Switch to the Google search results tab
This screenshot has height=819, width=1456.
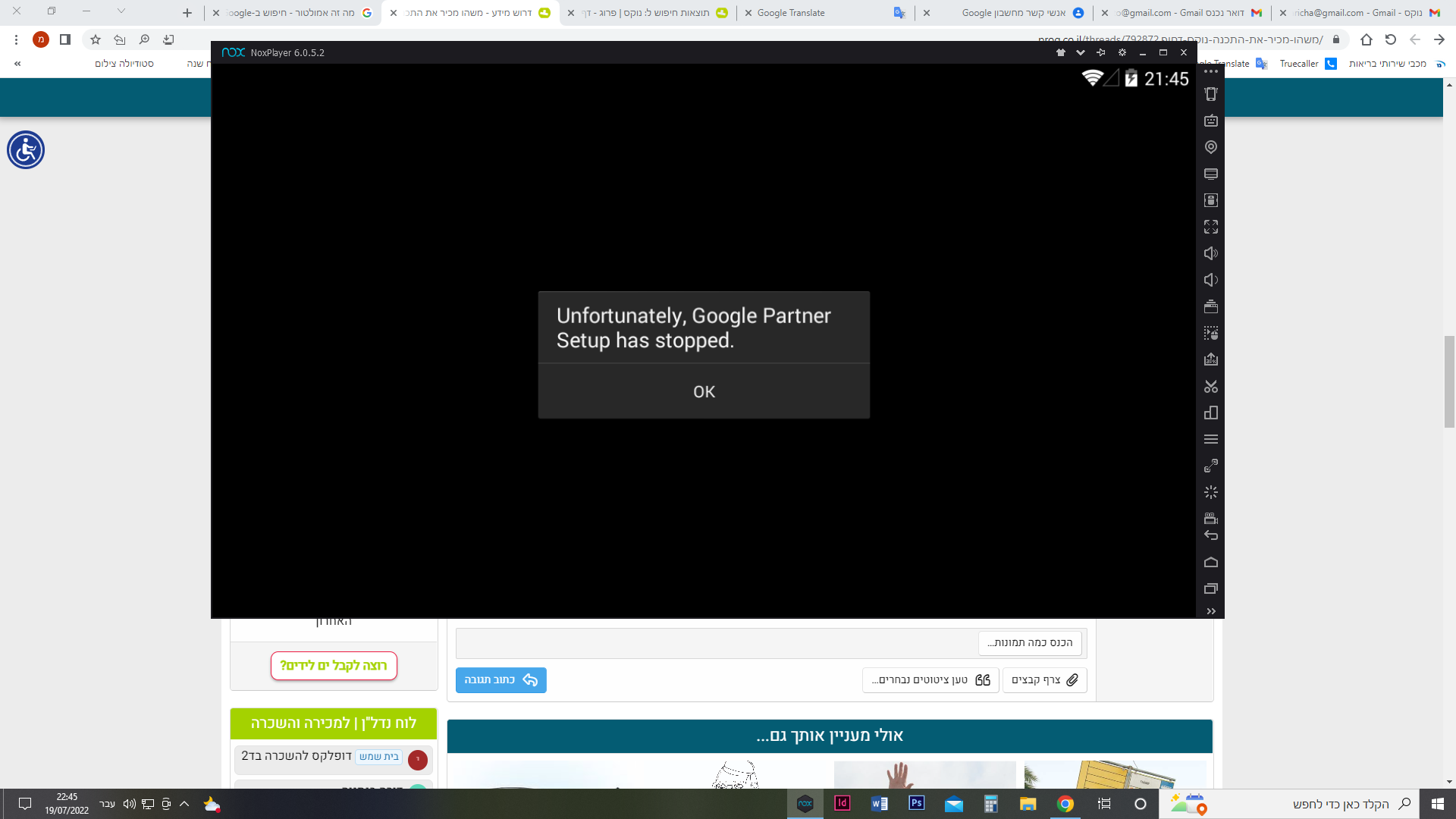pos(293,13)
